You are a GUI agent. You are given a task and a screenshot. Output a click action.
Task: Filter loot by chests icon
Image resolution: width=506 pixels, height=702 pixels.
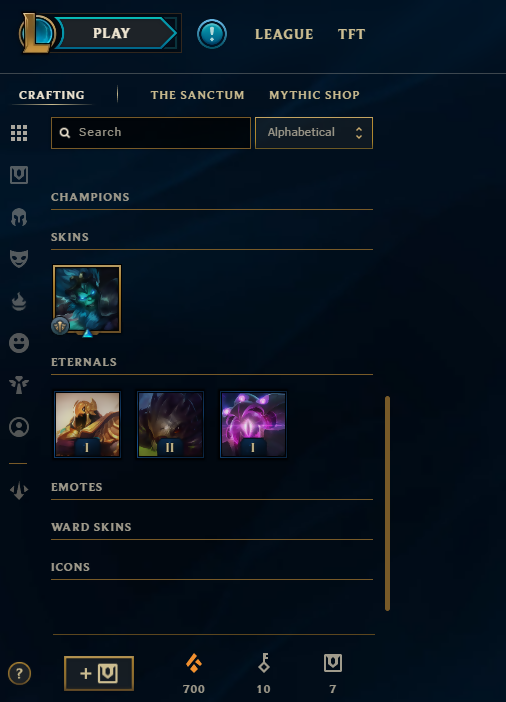click(19, 175)
